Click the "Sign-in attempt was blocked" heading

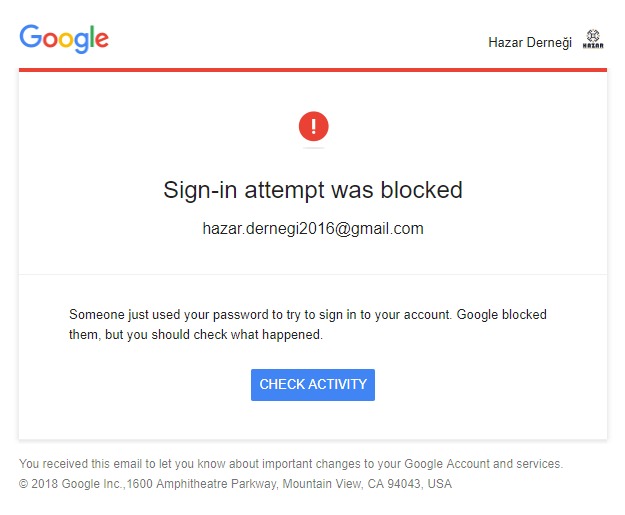(x=313, y=190)
